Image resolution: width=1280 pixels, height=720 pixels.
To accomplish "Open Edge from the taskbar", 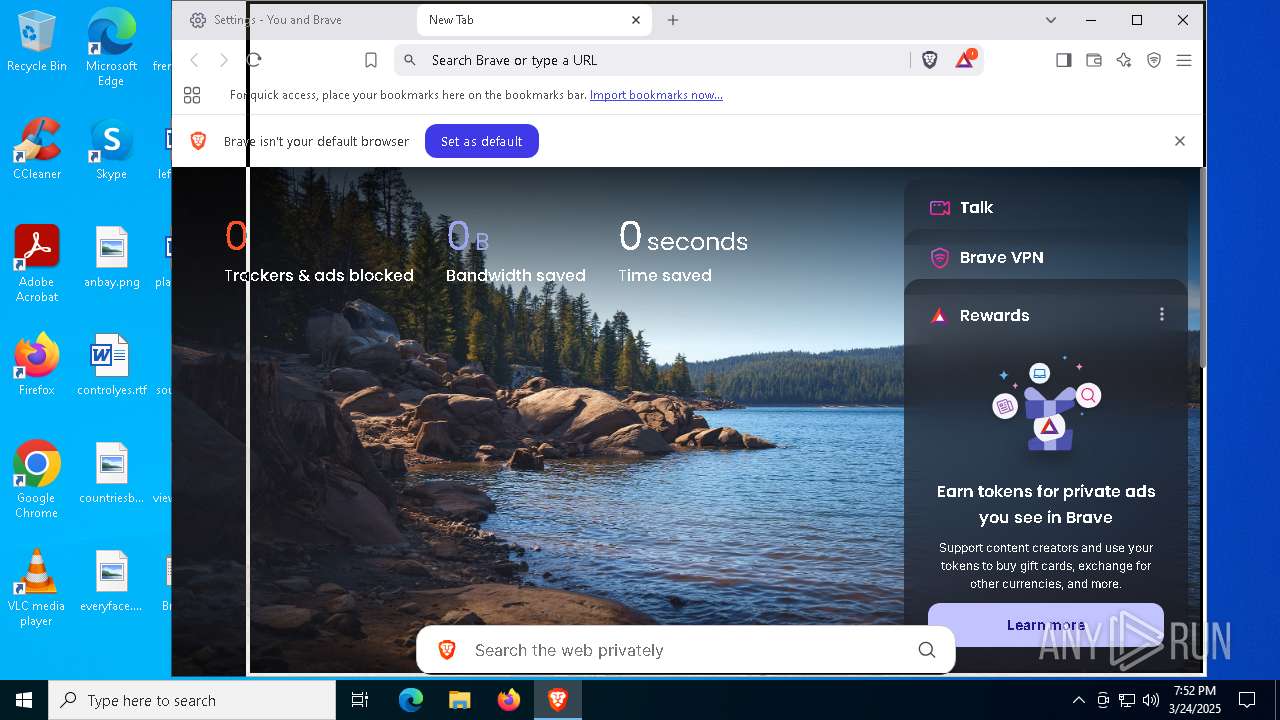I will [x=411, y=700].
